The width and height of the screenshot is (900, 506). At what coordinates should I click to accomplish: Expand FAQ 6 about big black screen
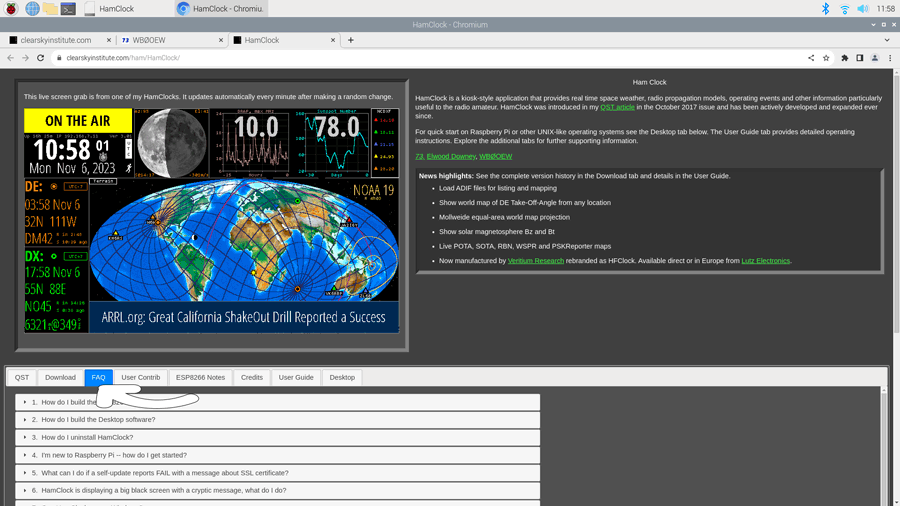coord(277,491)
